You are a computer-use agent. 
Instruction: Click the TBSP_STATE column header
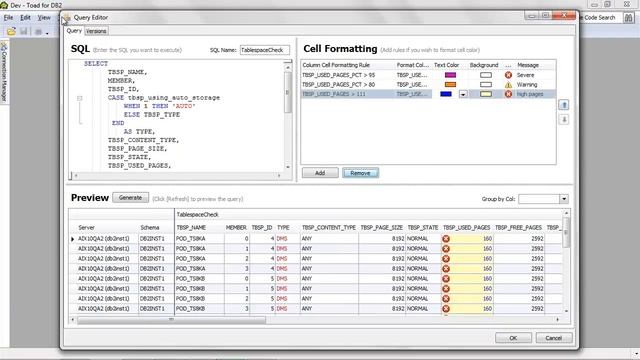coord(422,227)
